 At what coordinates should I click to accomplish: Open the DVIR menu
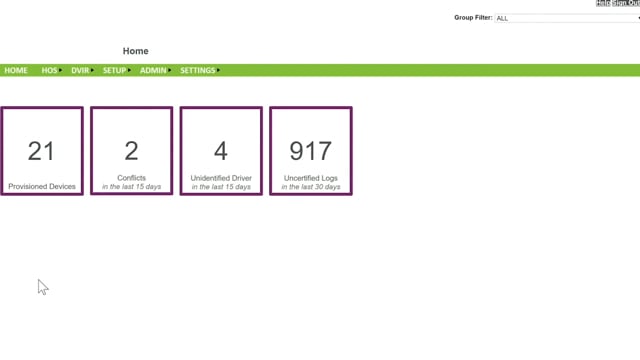80,70
